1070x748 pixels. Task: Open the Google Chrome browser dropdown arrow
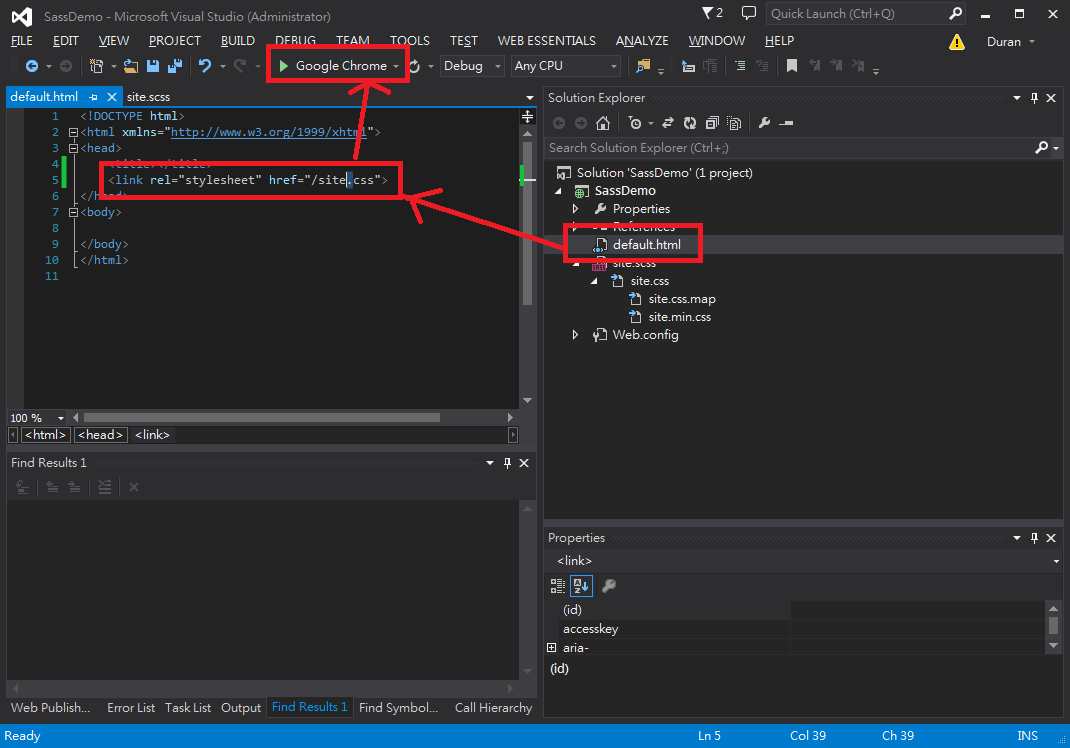click(396, 66)
